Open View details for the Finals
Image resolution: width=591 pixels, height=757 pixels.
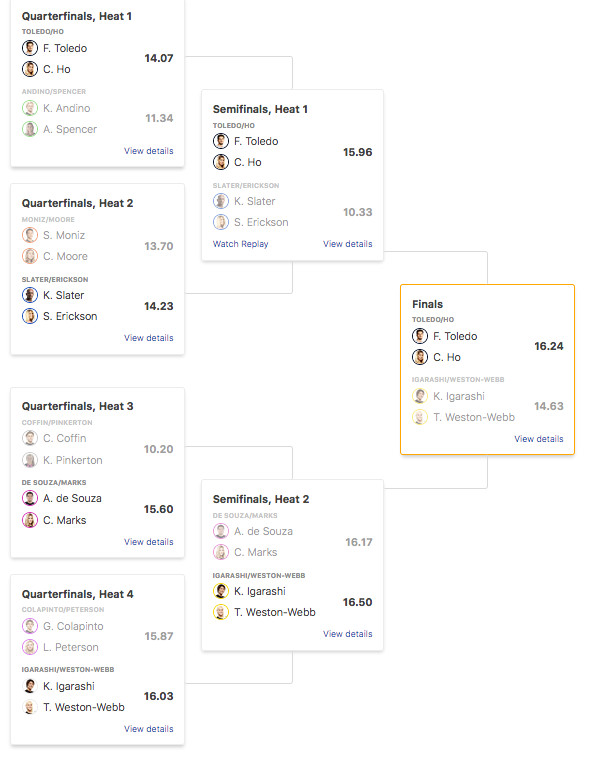[539, 439]
